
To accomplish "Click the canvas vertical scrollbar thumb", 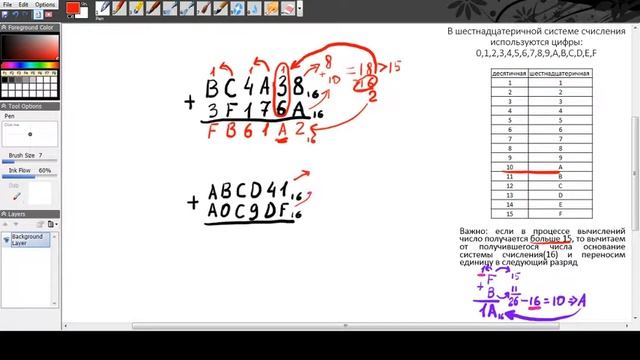I will coord(636,173).
